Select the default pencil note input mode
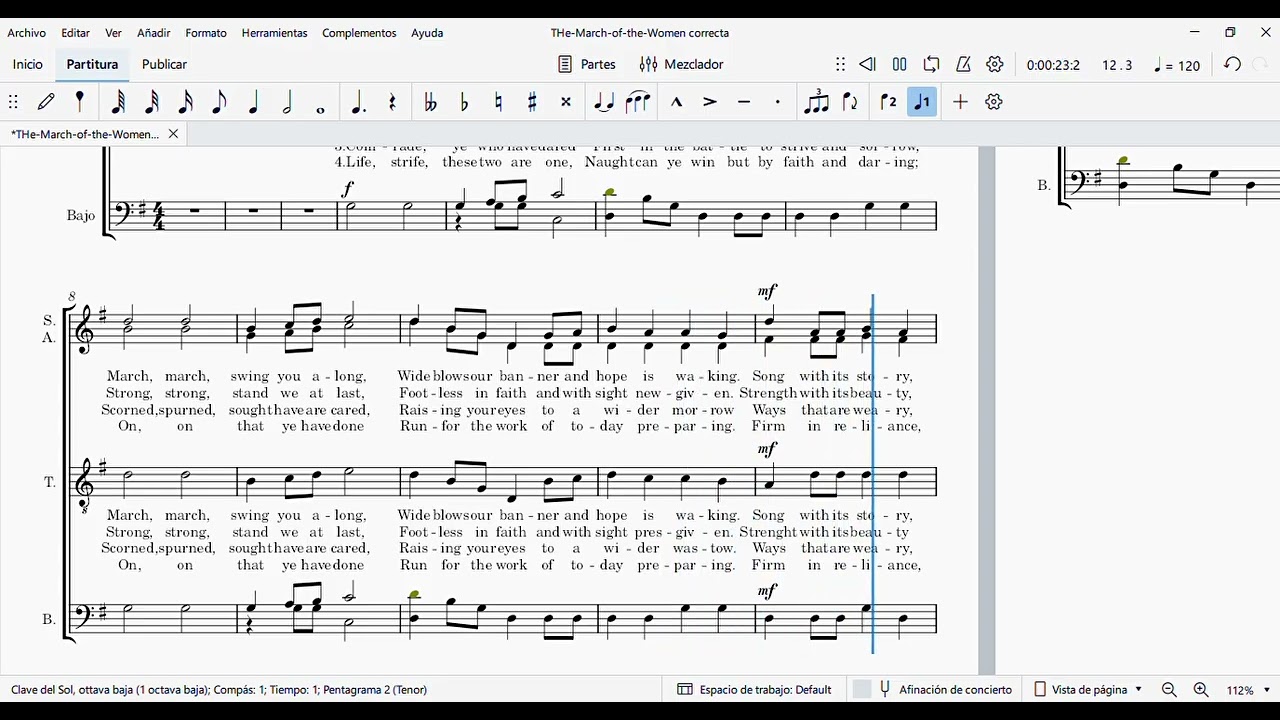The height and width of the screenshot is (720, 1280). click(46, 102)
